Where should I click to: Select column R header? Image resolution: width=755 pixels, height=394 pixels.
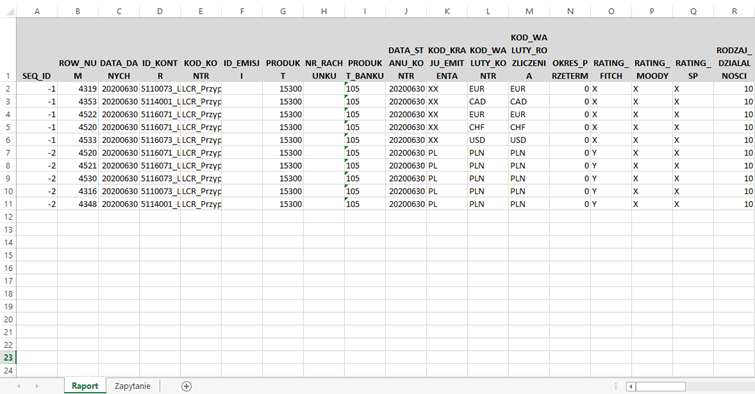(x=734, y=11)
